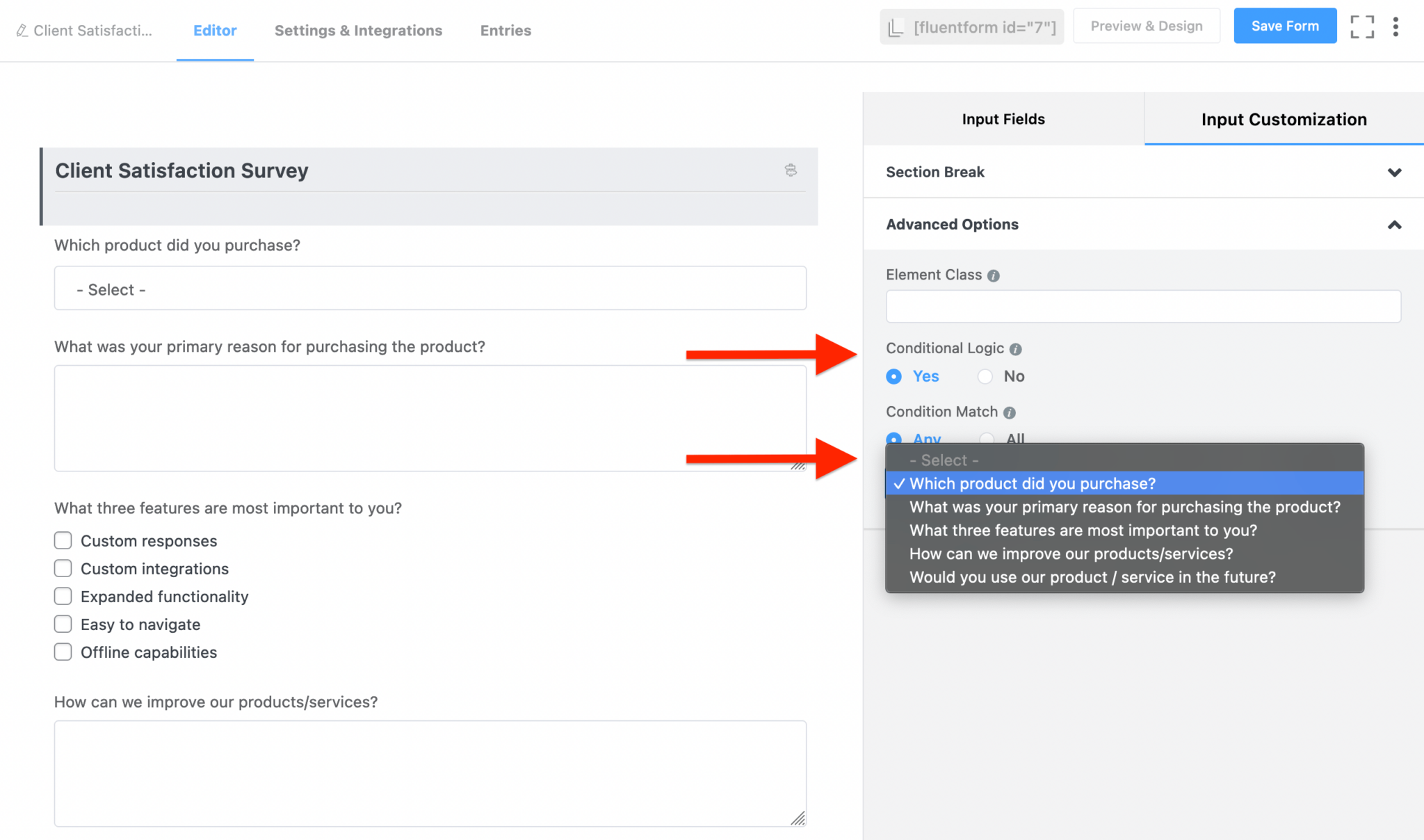Open Preview & Design
1424x840 pixels.
pyautogui.click(x=1147, y=26)
